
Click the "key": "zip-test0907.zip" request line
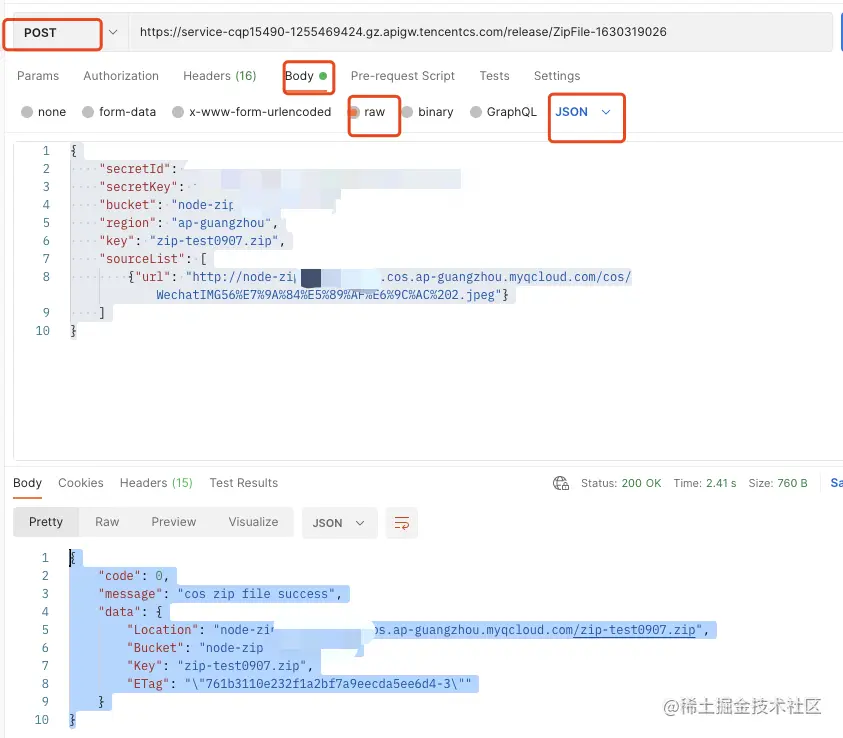click(192, 241)
